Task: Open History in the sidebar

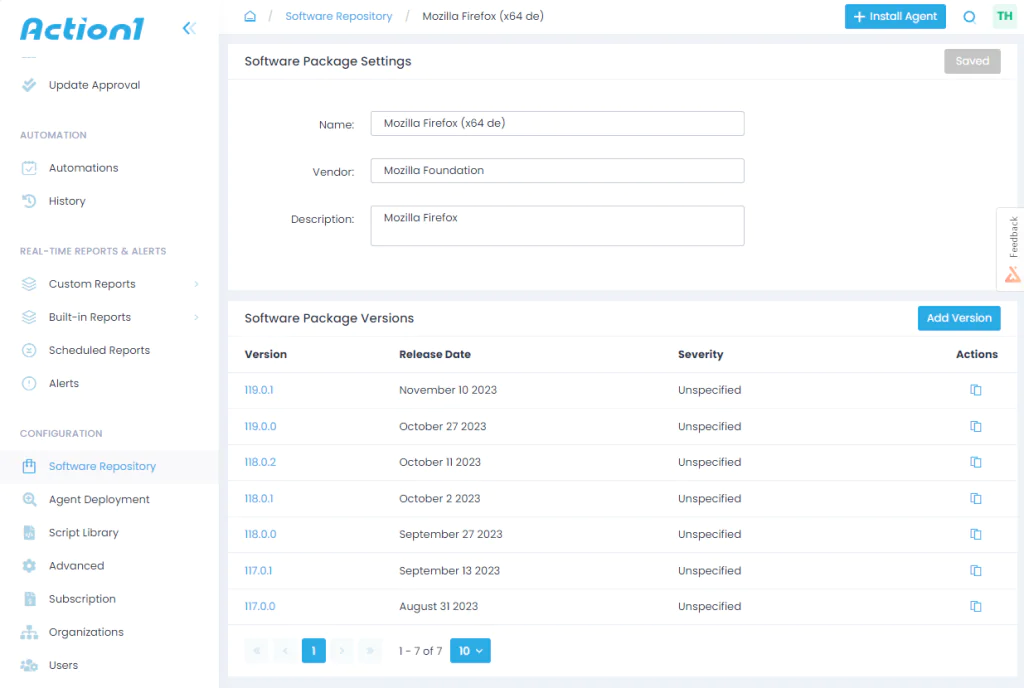Action: click(x=67, y=201)
